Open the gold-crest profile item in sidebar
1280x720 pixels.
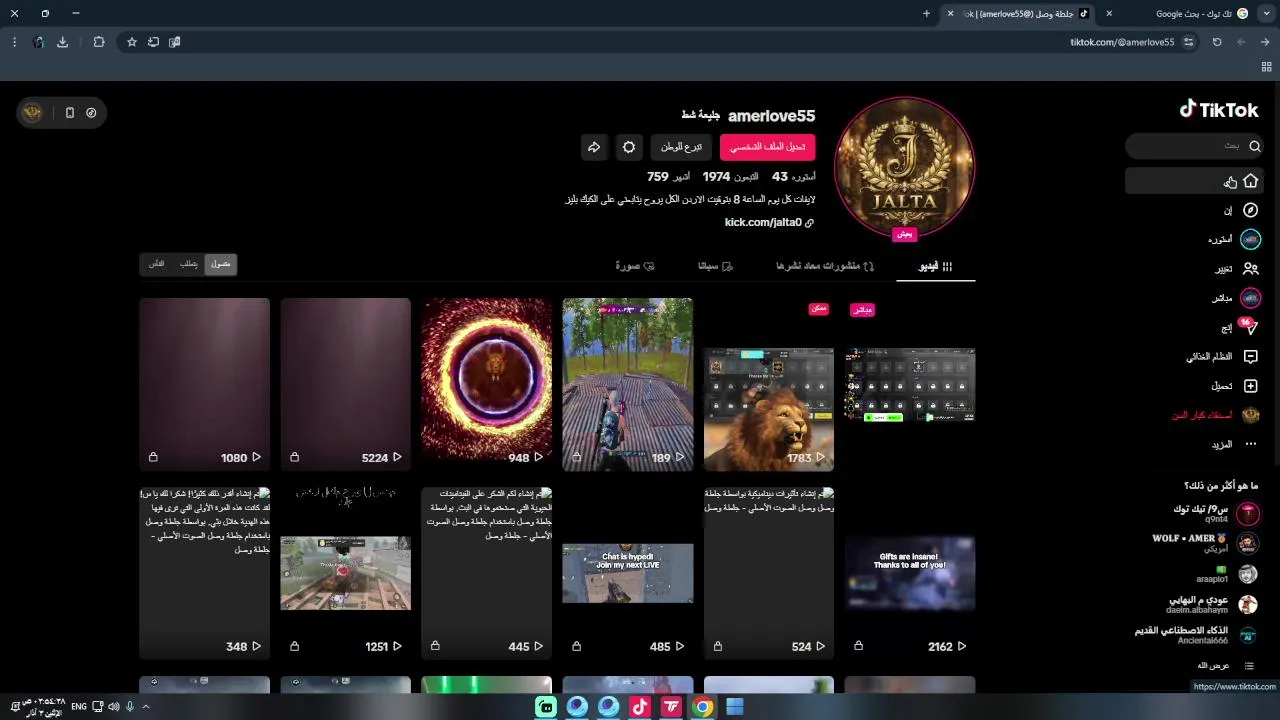(1250, 415)
